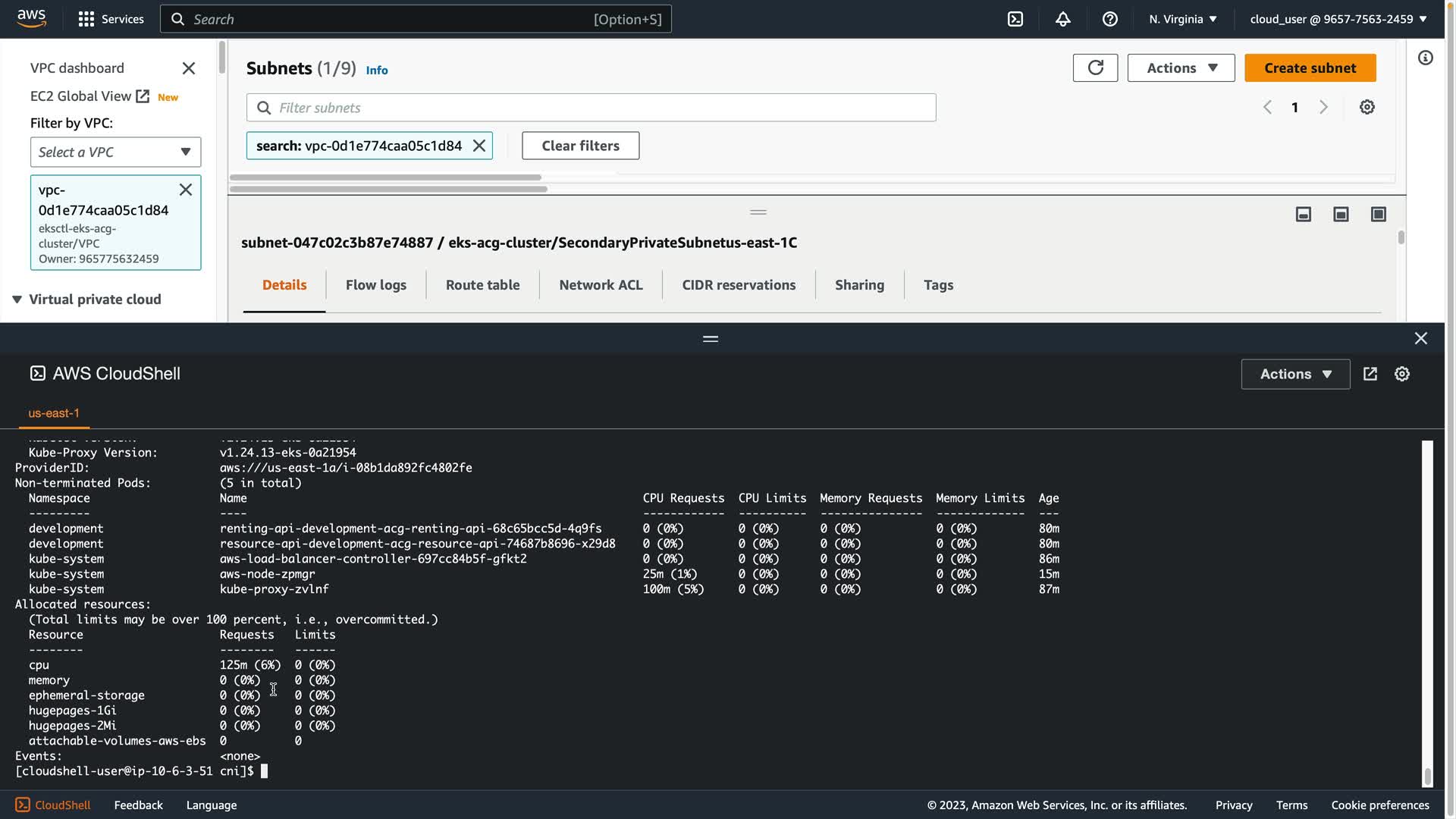Switch split panel to the full-size view icon

point(1378,215)
